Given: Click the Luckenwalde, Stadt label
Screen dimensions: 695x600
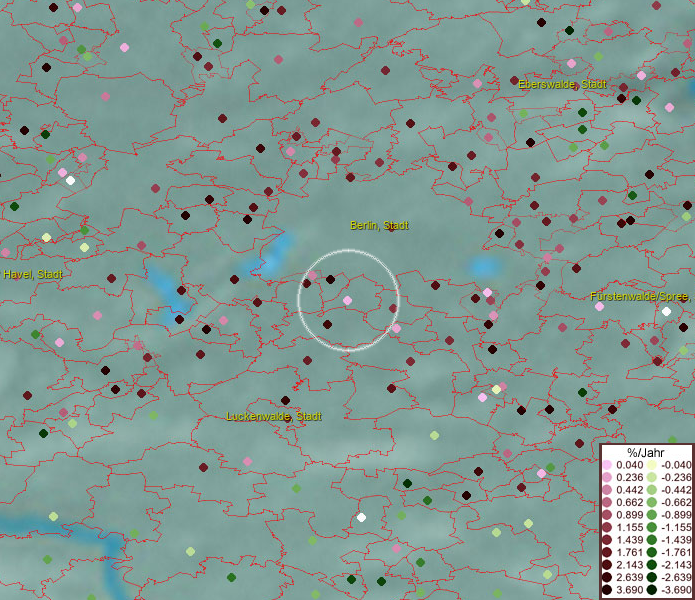Looking at the screenshot, I should [x=274, y=416].
